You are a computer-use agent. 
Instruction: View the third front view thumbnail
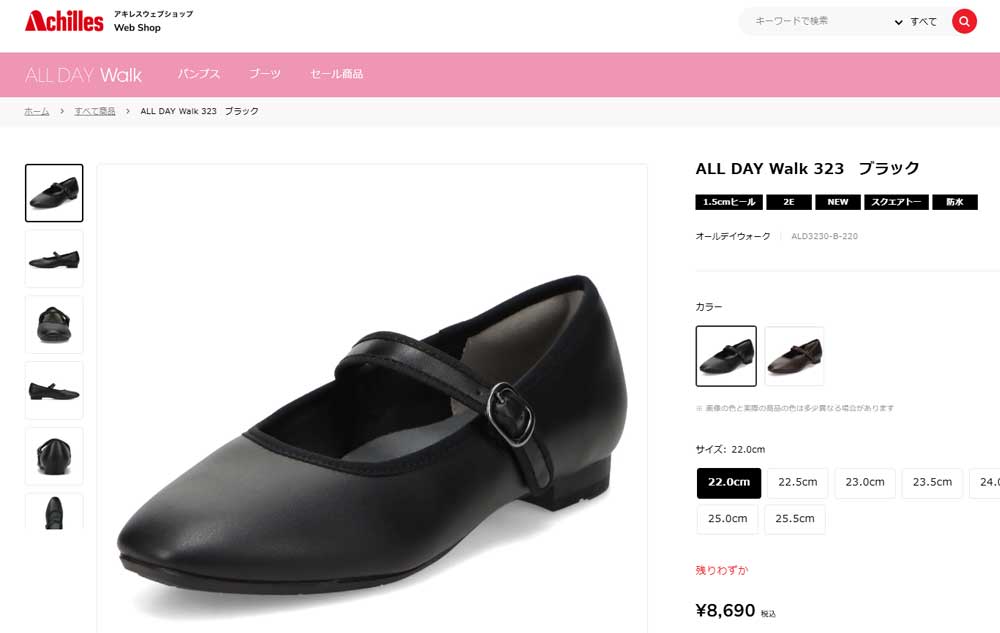54,324
